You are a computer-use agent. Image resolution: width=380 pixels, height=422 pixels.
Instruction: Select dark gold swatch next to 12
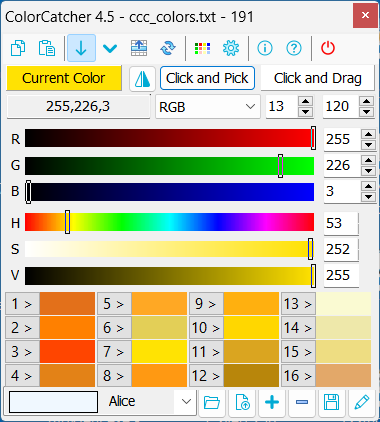[251, 376]
